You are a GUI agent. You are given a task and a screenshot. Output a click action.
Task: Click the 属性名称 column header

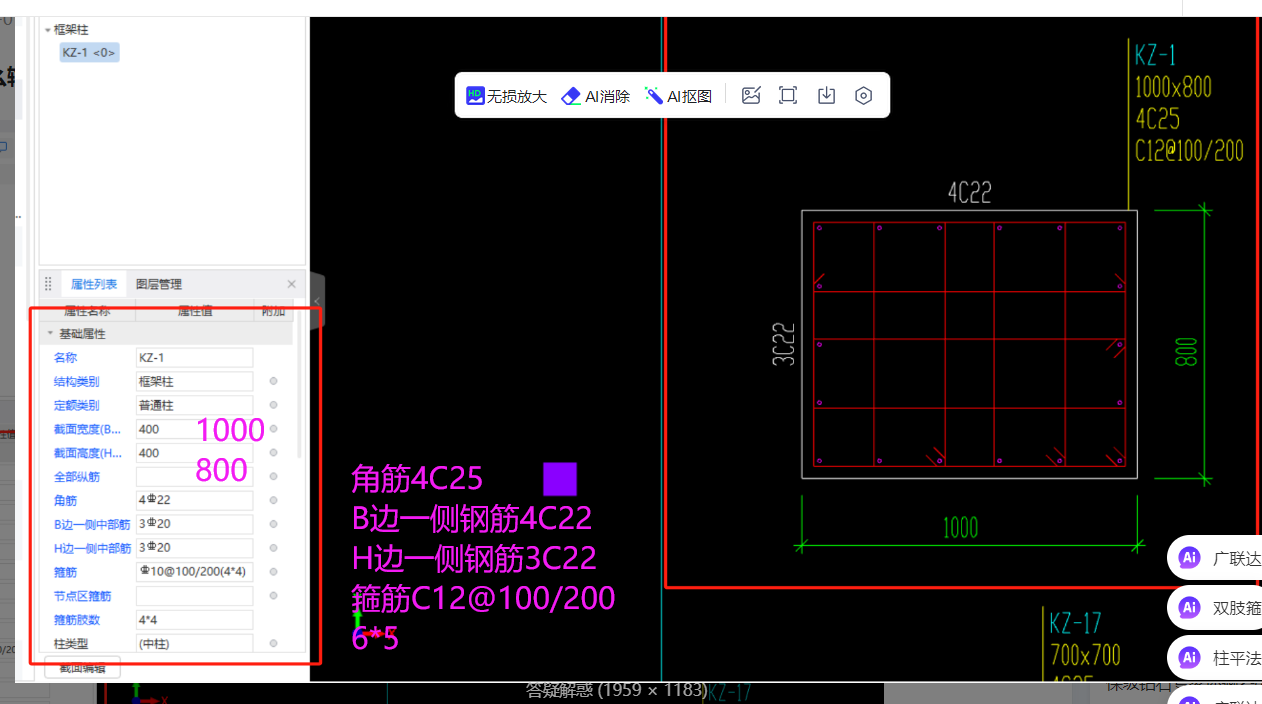pyautogui.click(x=86, y=311)
